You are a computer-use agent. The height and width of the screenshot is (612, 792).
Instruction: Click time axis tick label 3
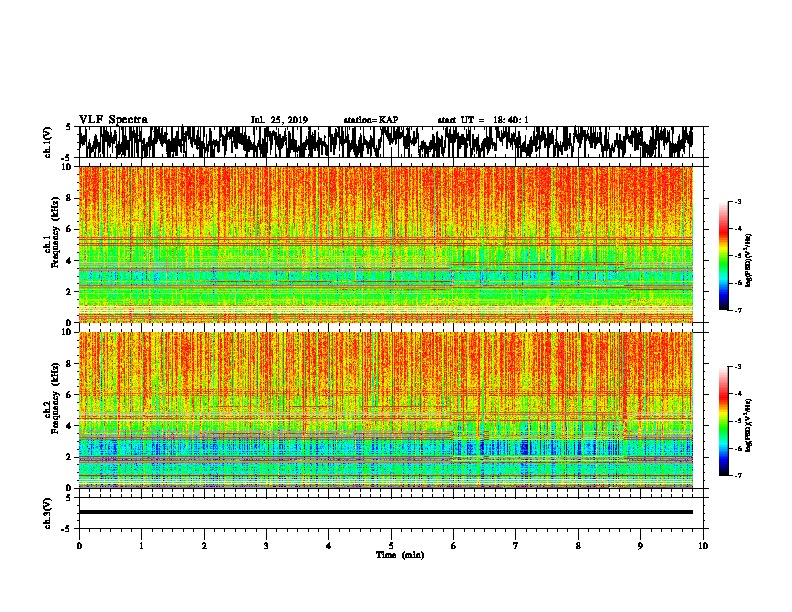(266, 546)
